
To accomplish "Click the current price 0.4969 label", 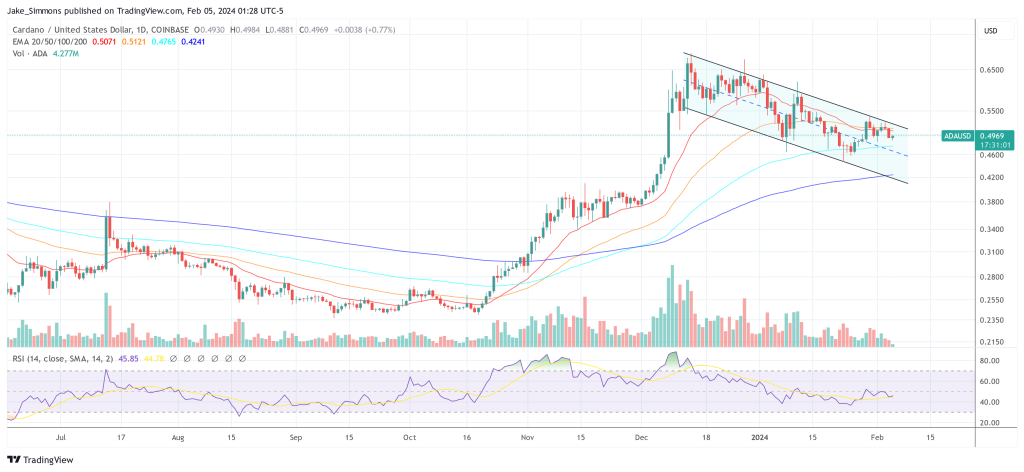I will pyautogui.click(x=993, y=135).
